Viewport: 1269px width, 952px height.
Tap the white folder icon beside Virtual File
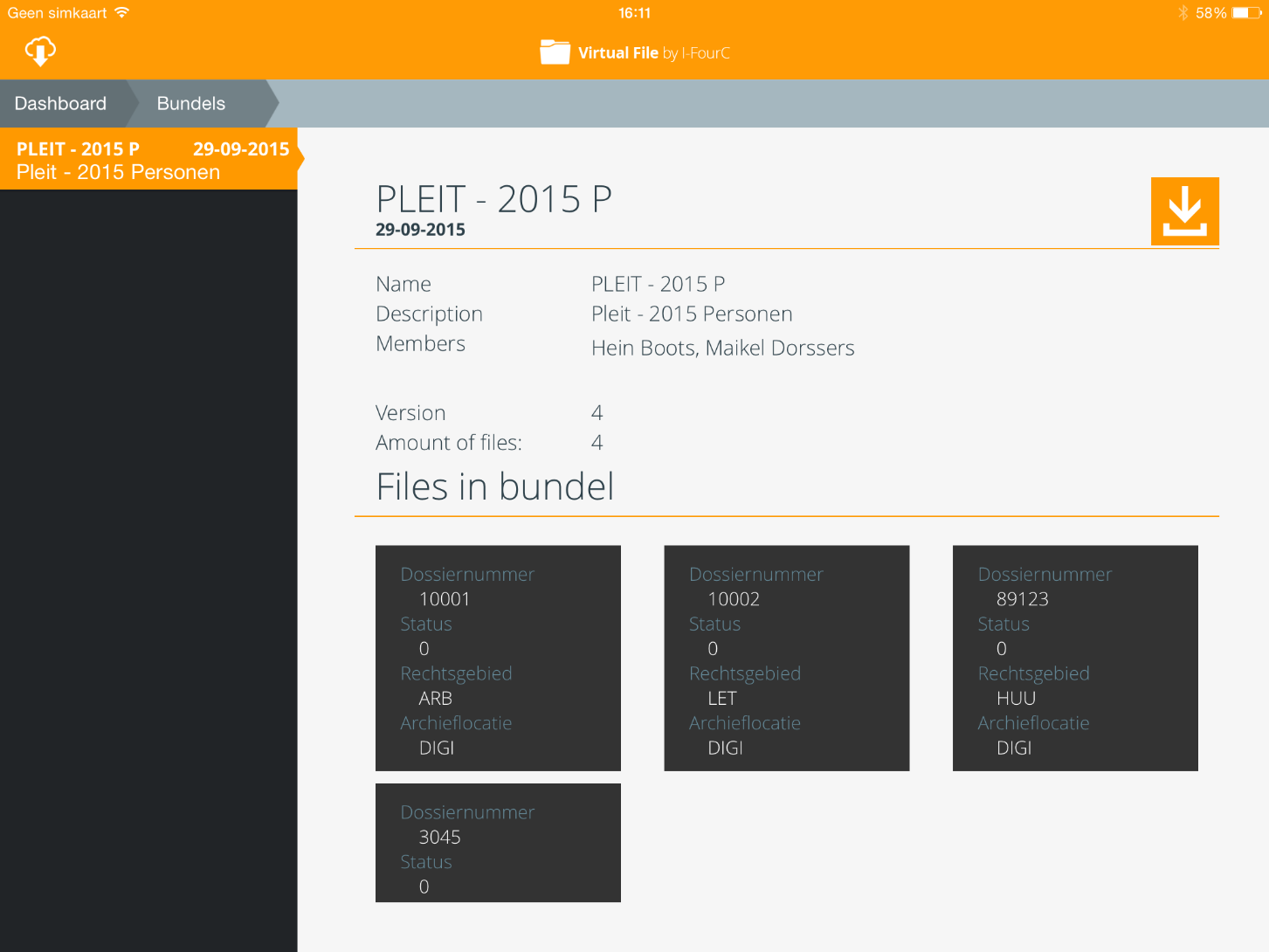point(555,52)
